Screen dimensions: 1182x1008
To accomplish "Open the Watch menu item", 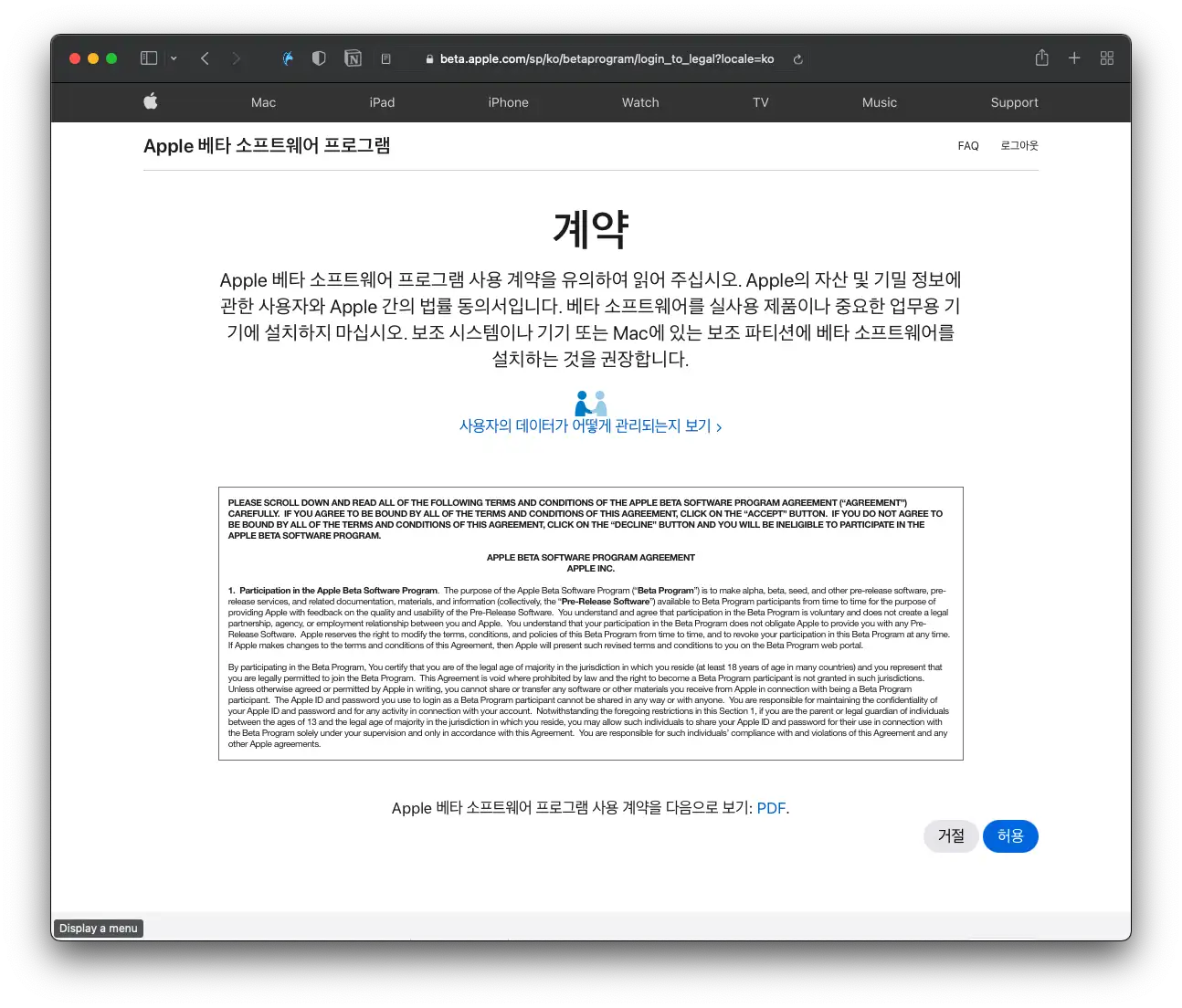I will coord(640,102).
